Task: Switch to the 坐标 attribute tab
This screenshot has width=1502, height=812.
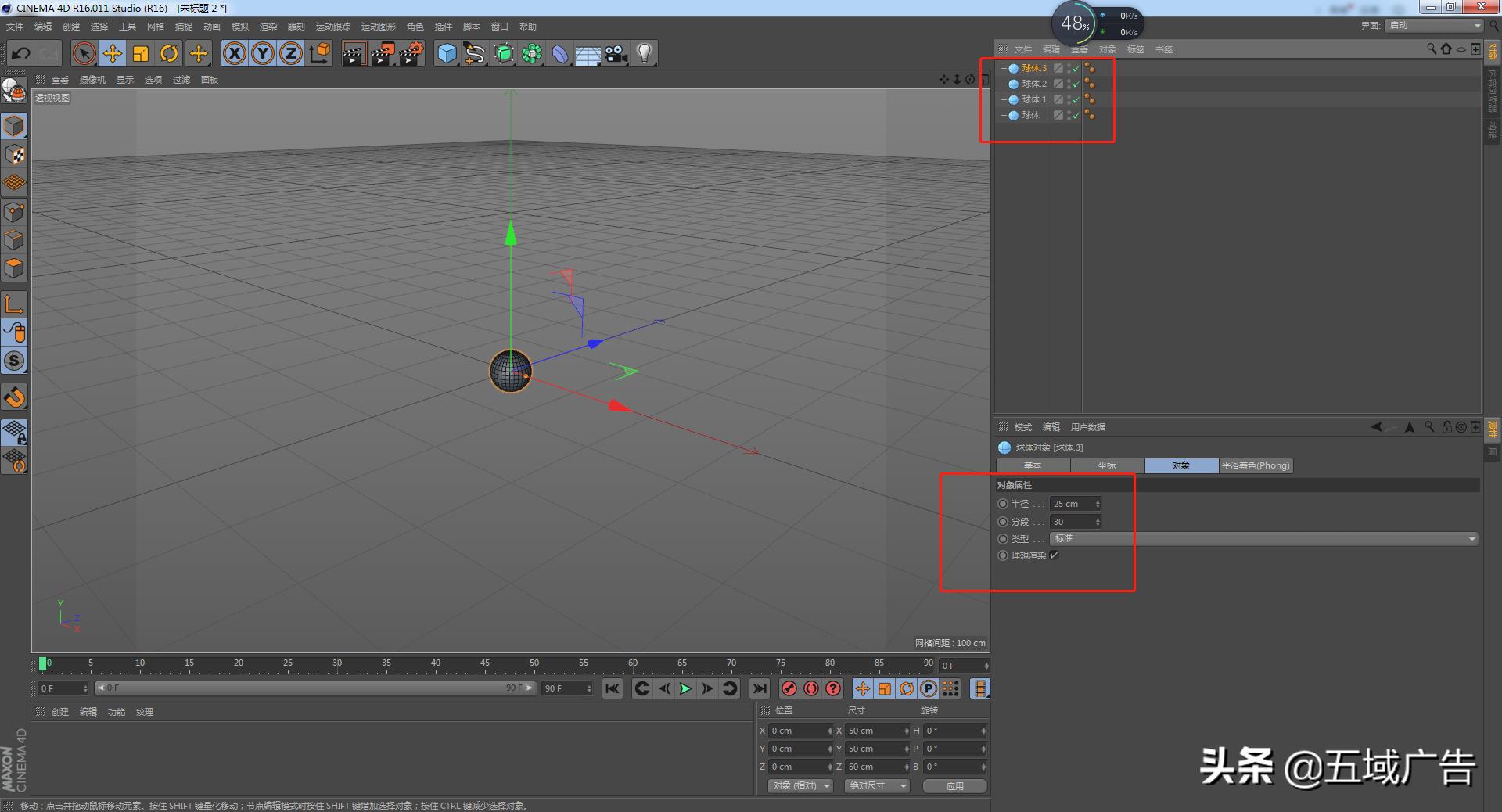Action: 1106,465
